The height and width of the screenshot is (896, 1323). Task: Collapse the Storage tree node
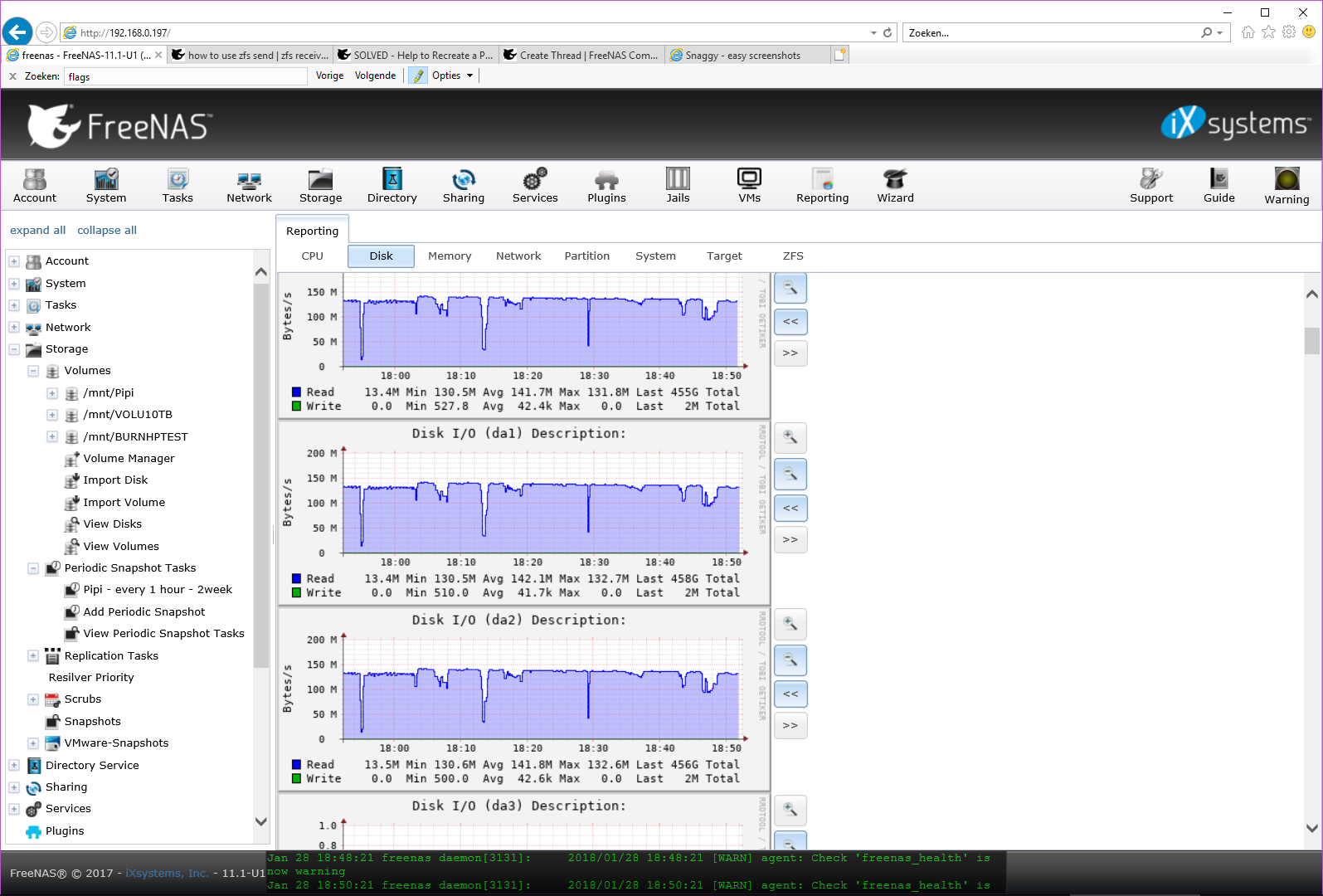point(14,349)
